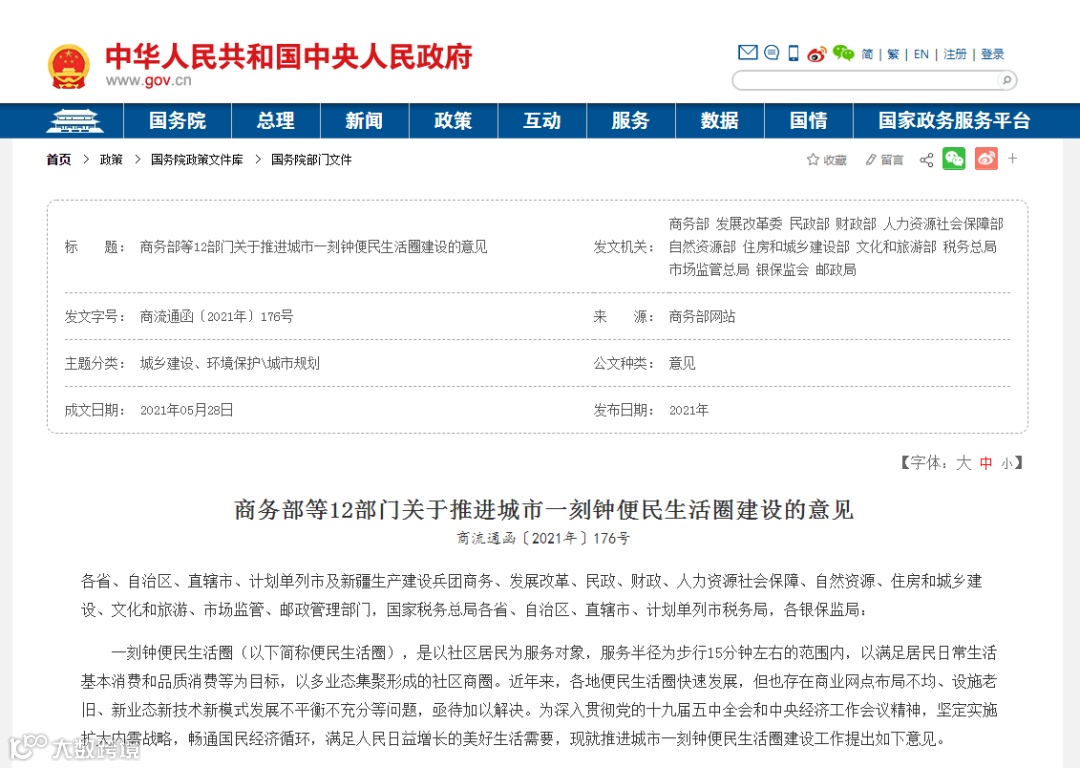Click the www.gov.cn URL text
This screenshot has height=768, width=1080.
(148, 81)
